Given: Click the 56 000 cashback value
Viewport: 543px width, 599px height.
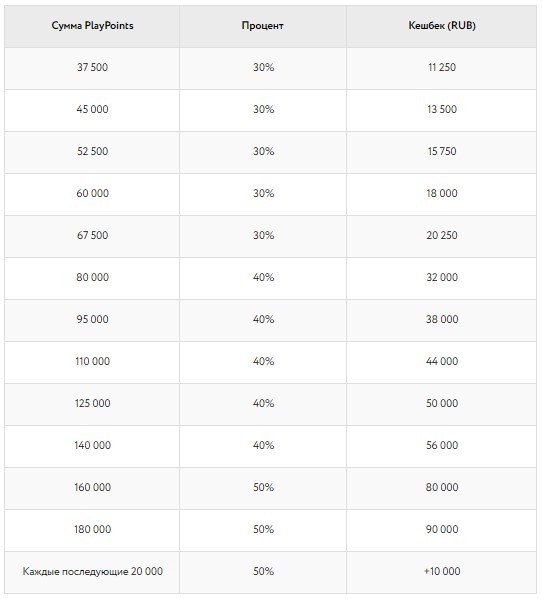Looking at the screenshot, I should click(x=442, y=445).
